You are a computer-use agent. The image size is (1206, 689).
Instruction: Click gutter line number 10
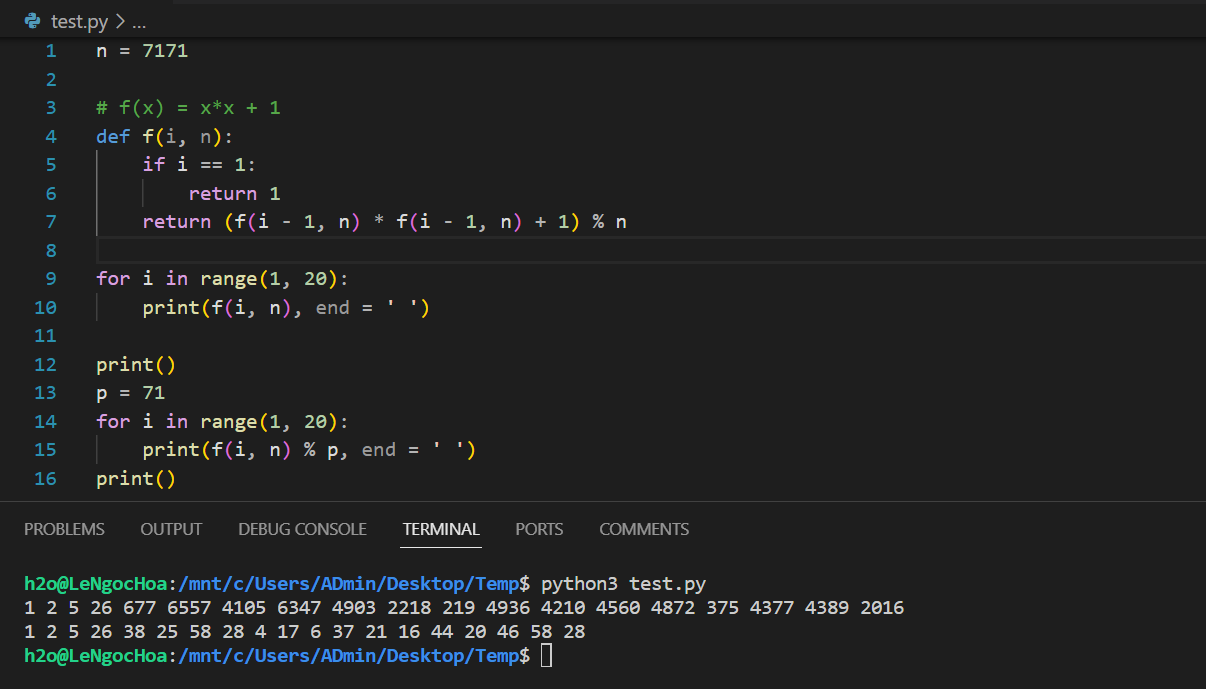(x=46, y=307)
